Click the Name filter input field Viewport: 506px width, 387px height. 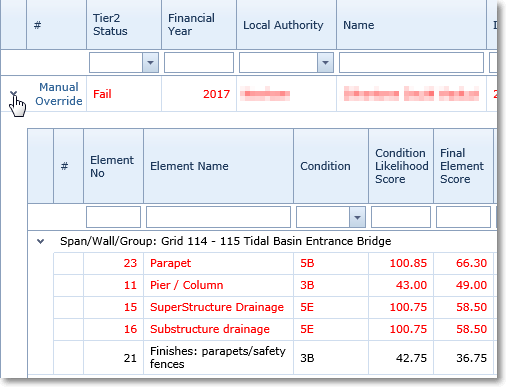pos(411,62)
